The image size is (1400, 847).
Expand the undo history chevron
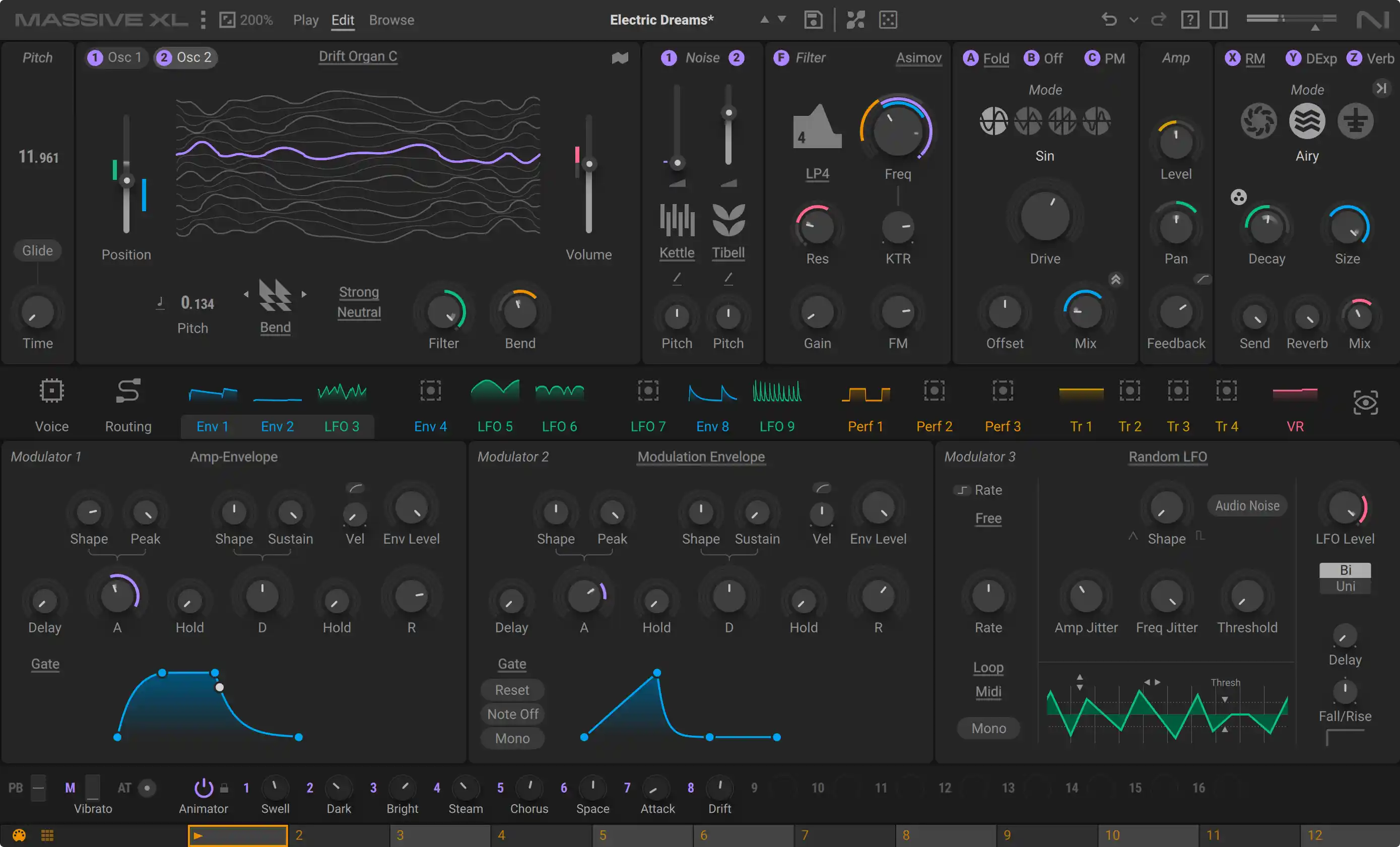[x=1134, y=20]
